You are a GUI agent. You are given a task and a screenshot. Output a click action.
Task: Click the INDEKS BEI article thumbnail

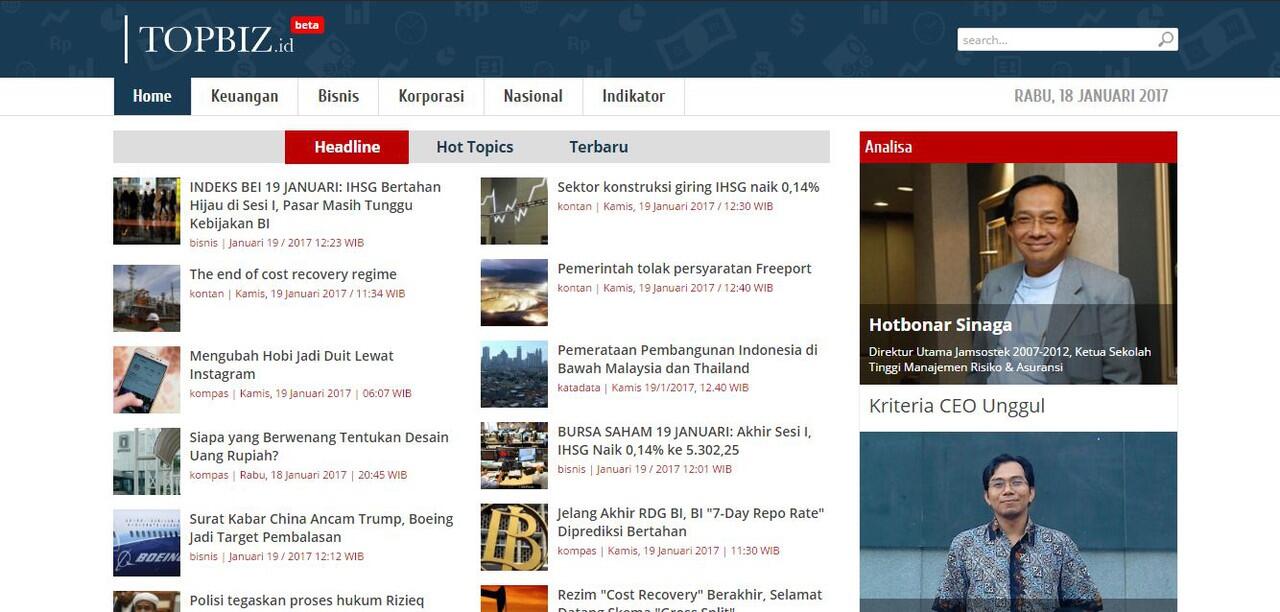tap(147, 211)
